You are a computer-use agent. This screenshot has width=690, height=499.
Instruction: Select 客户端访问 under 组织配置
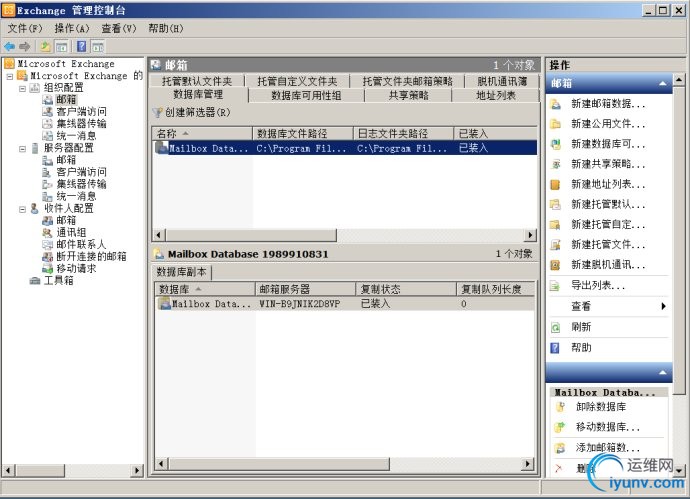click(81, 112)
